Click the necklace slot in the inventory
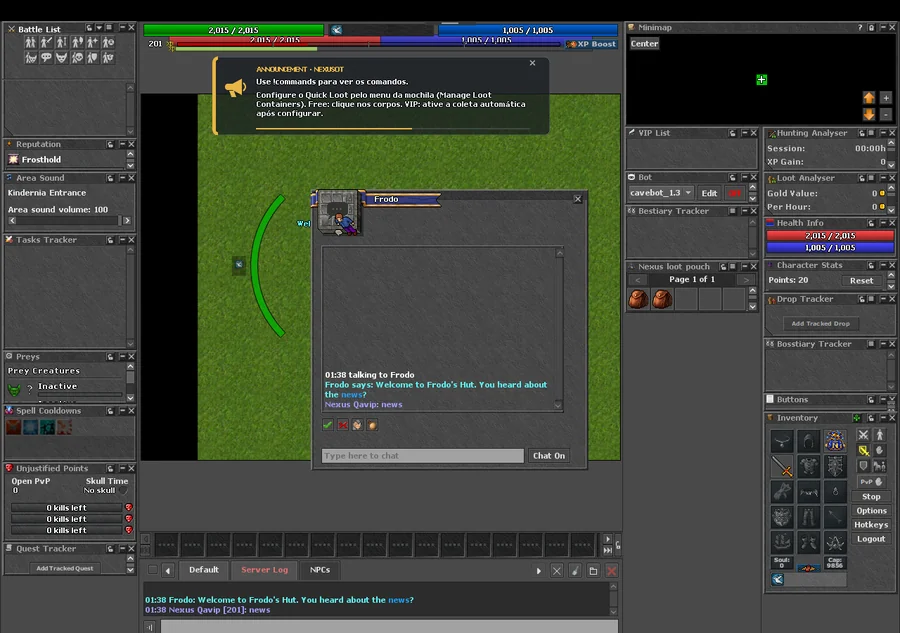The image size is (900, 633). [782, 441]
